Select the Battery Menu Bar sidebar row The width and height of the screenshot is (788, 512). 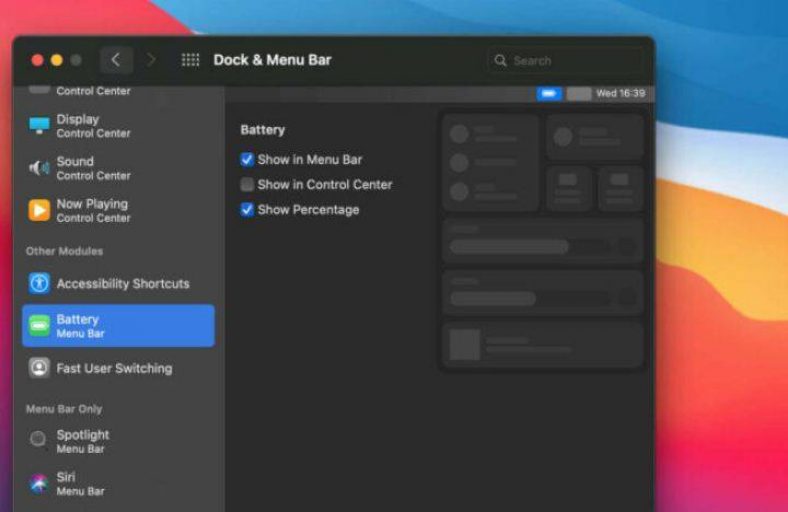point(119,326)
